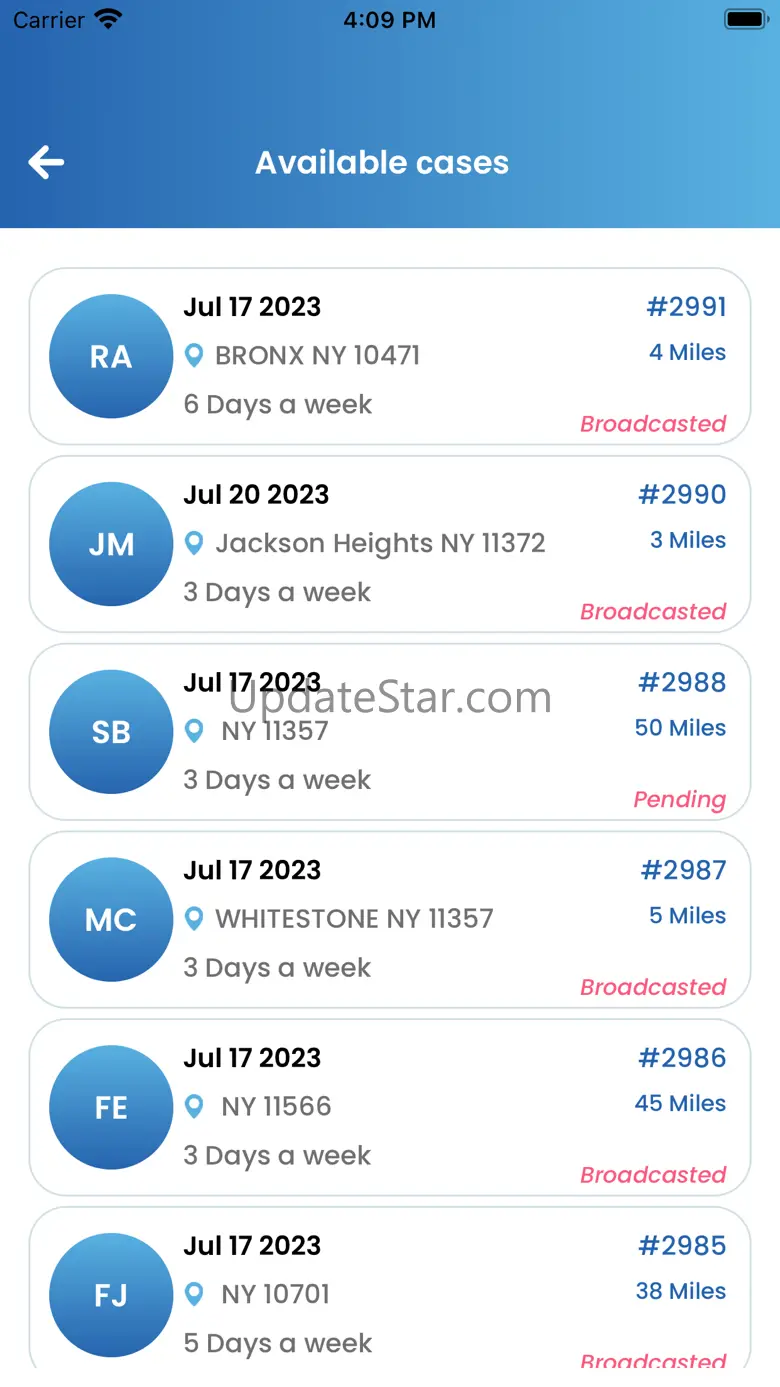This screenshot has width=780, height=1387.
Task: Click location pin beside WHITESTONE NY 11357
Action: [x=194, y=918]
